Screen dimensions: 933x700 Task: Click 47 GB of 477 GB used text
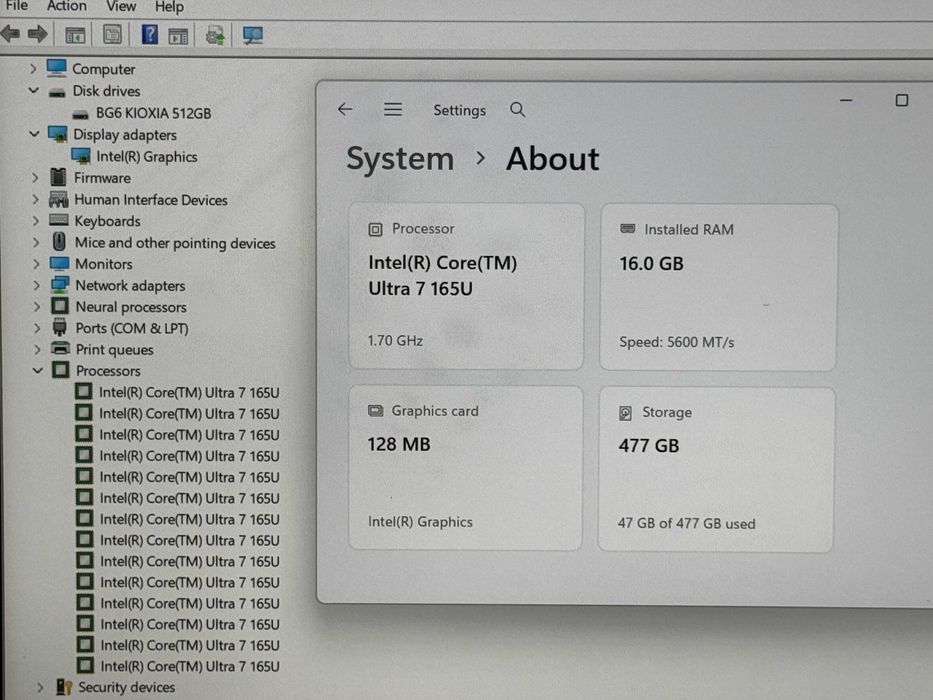coord(686,524)
